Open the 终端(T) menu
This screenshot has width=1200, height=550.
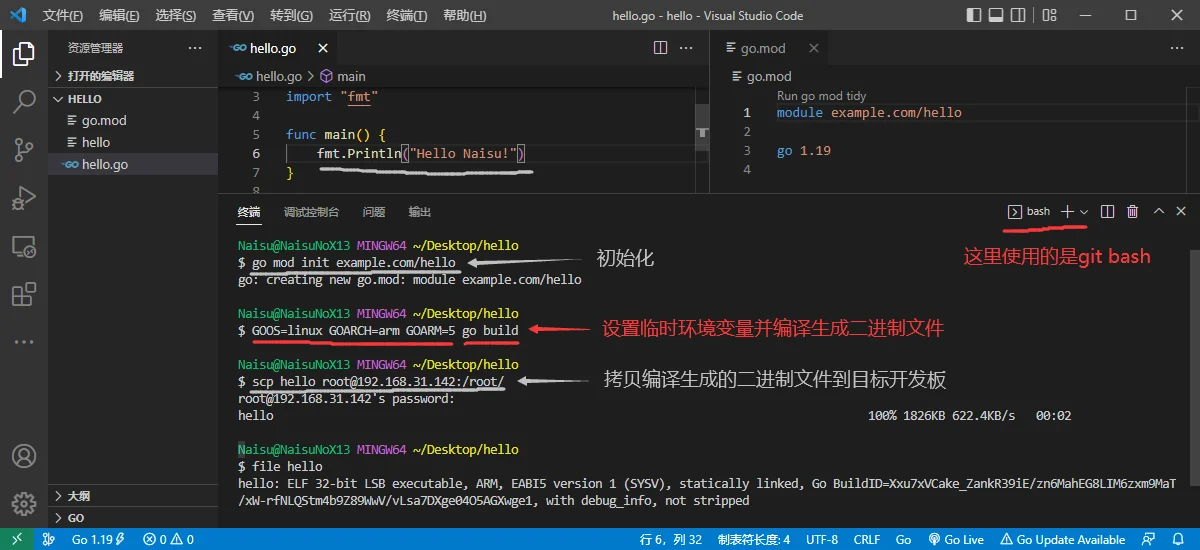tap(406, 16)
